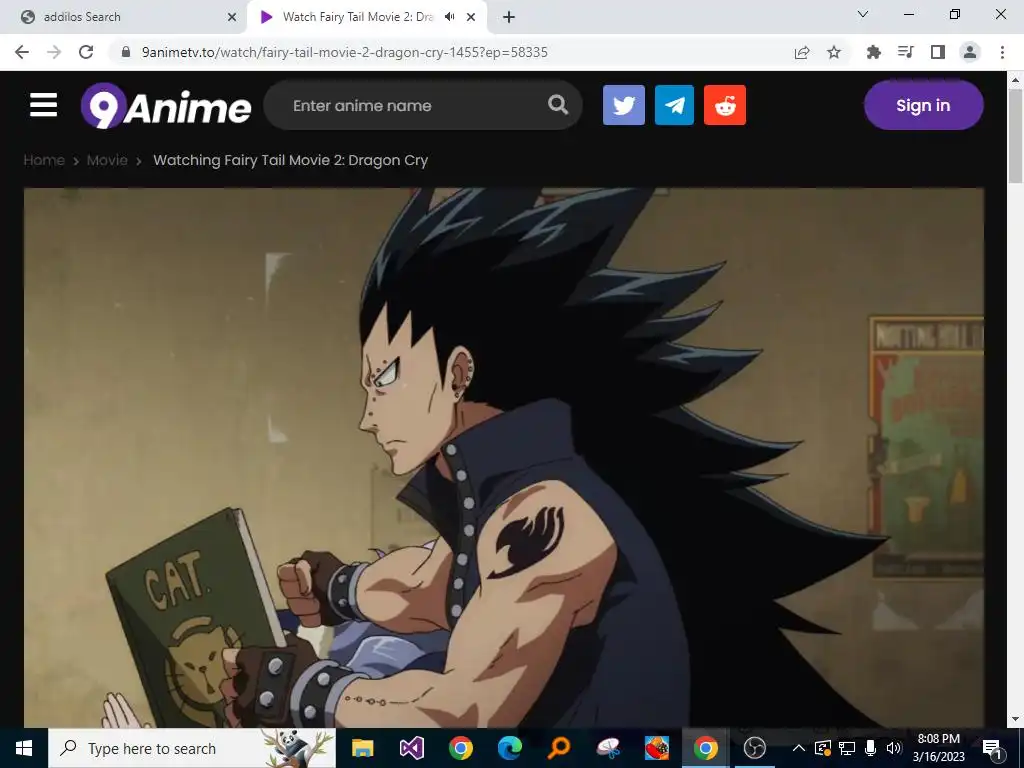Close the Fairy Tail Movie tab

[x=471, y=17]
